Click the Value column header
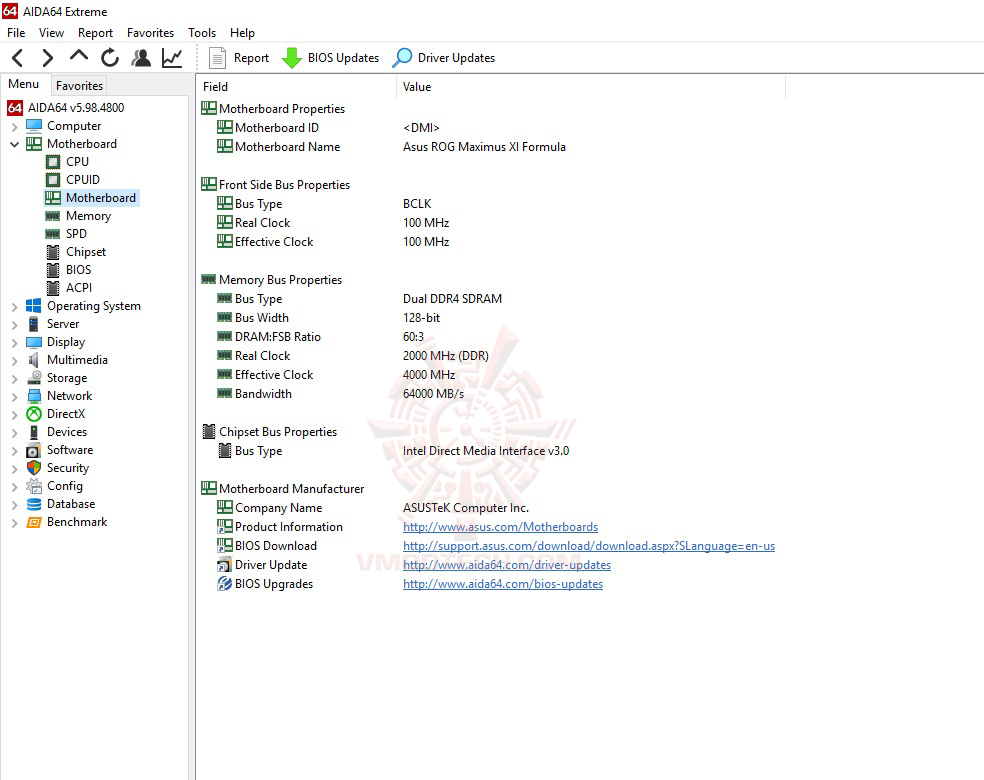Viewport: 984px width, 780px height. coord(591,87)
